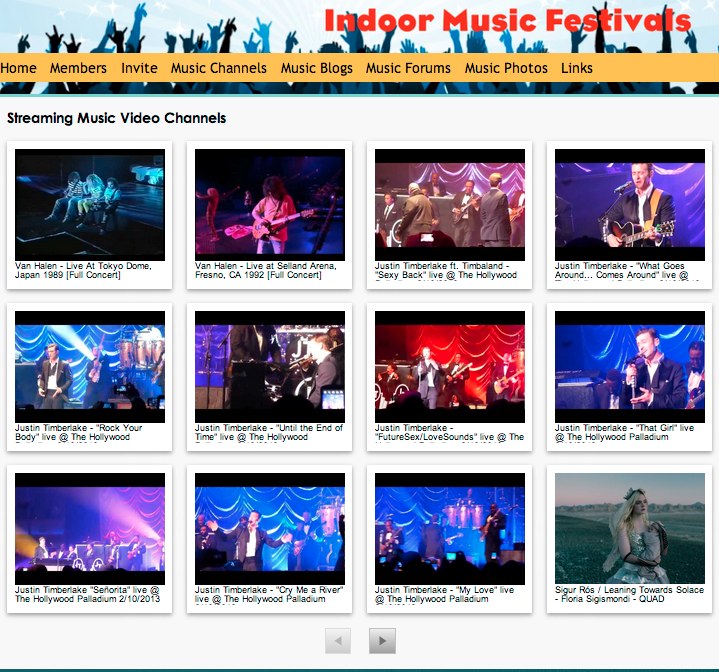Select Music Channels in navigation bar
The image size is (719, 672).
[219, 68]
